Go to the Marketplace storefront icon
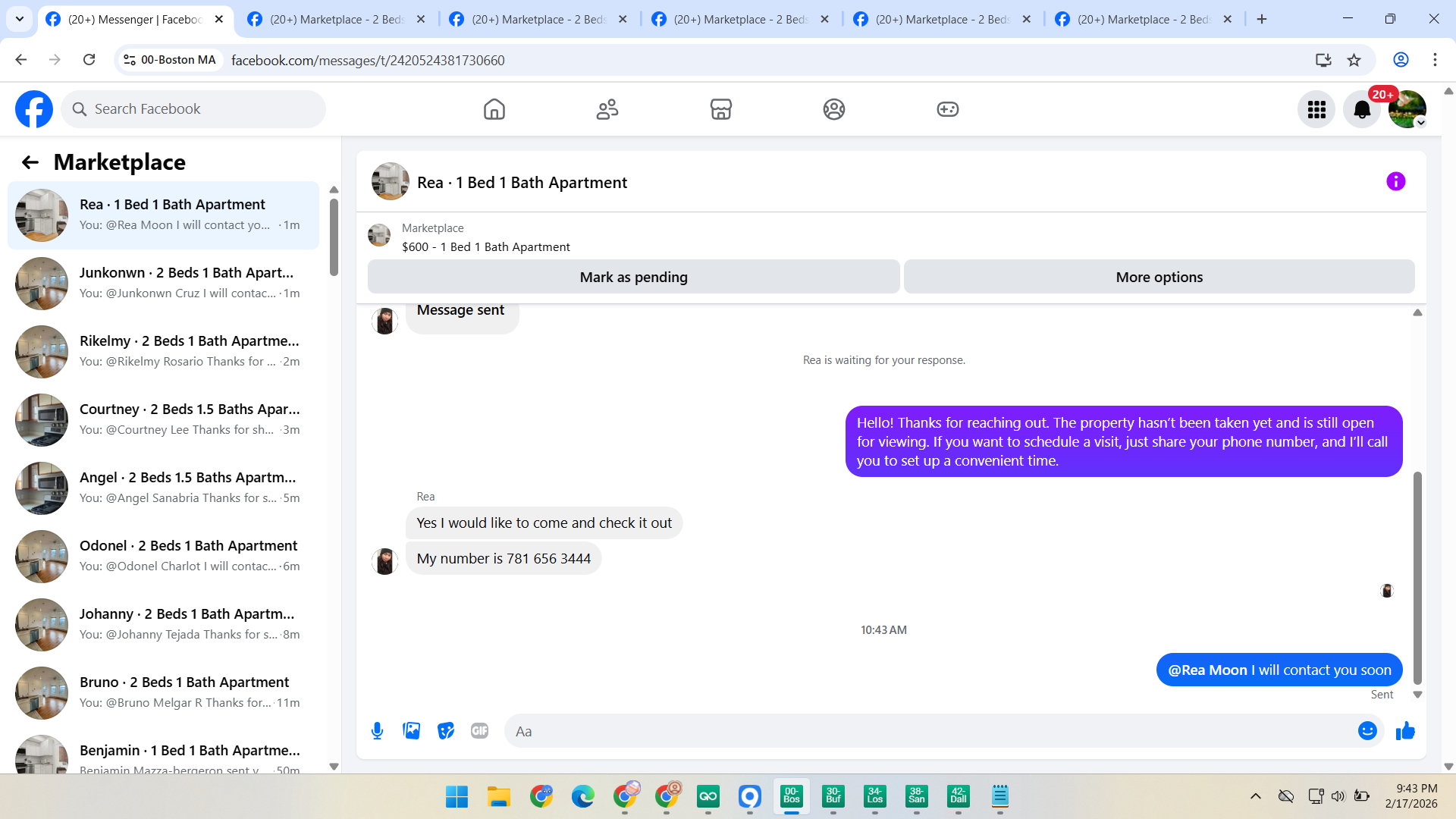Viewport: 1456px width, 819px height. (x=720, y=110)
